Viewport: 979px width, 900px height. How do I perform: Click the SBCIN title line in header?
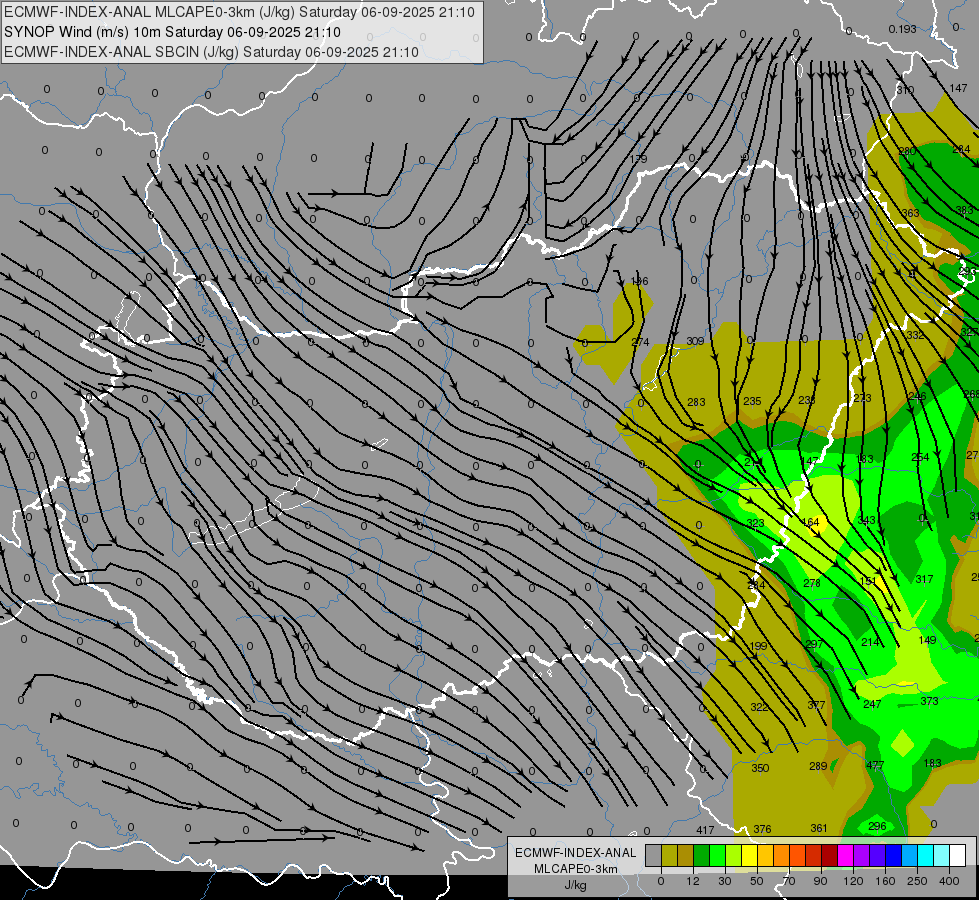(211, 52)
